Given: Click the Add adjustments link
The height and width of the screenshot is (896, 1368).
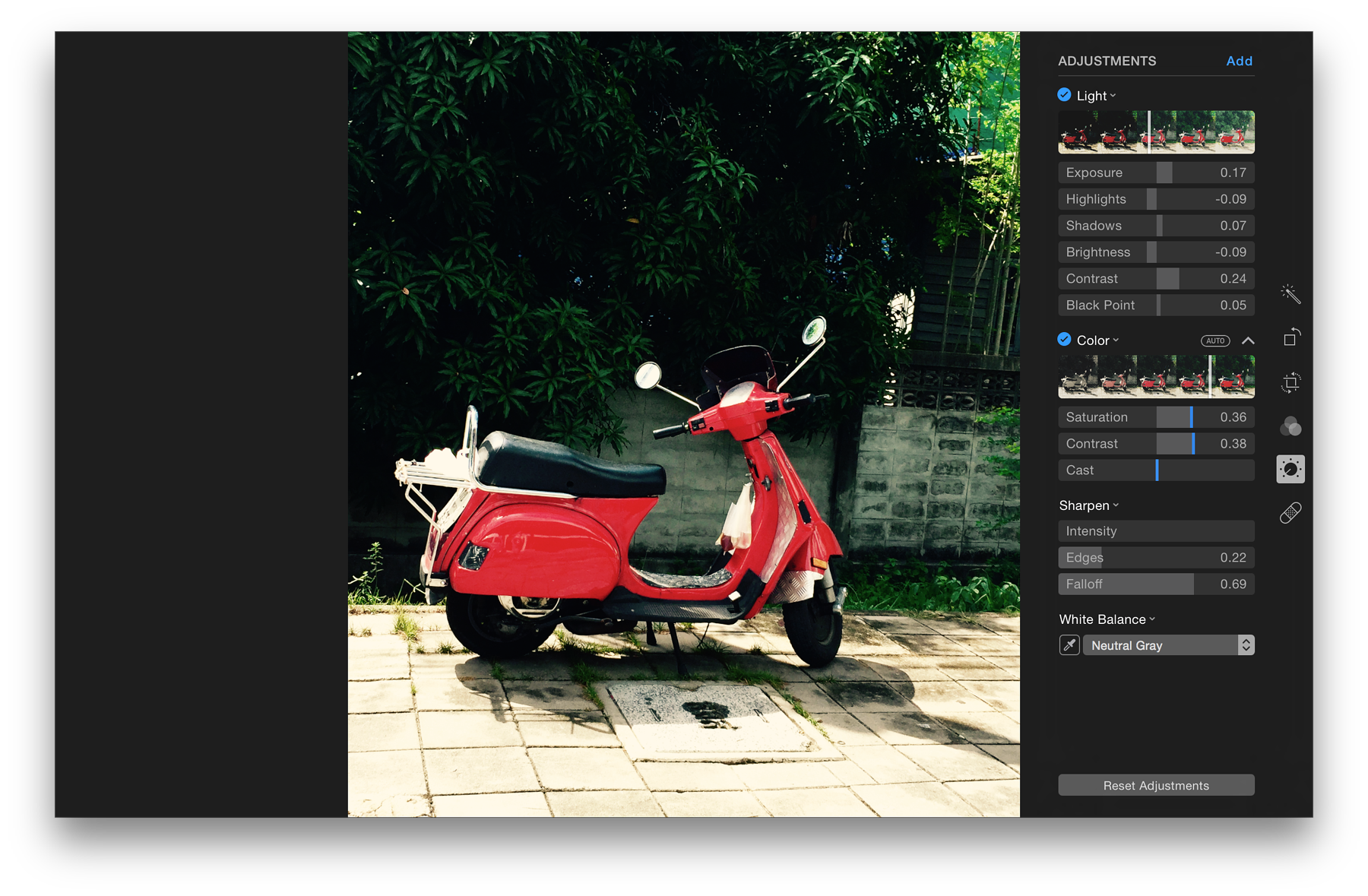Looking at the screenshot, I should click(x=1240, y=61).
